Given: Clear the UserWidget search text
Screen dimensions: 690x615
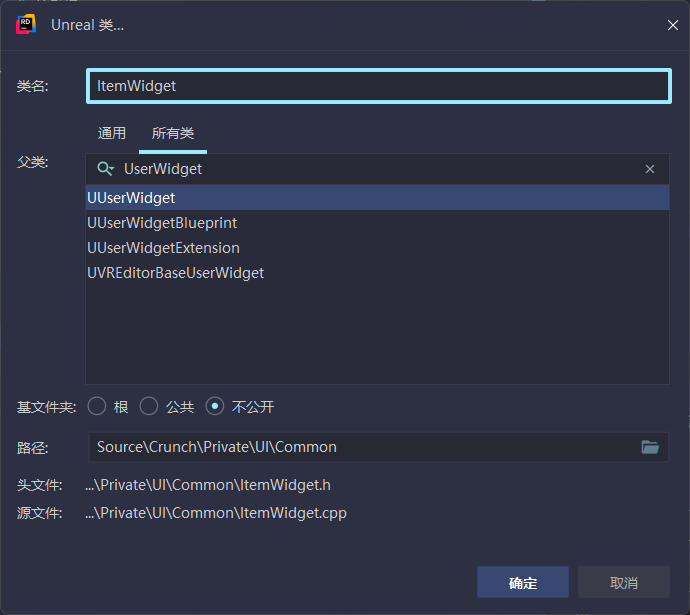Looking at the screenshot, I should (650, 169).
